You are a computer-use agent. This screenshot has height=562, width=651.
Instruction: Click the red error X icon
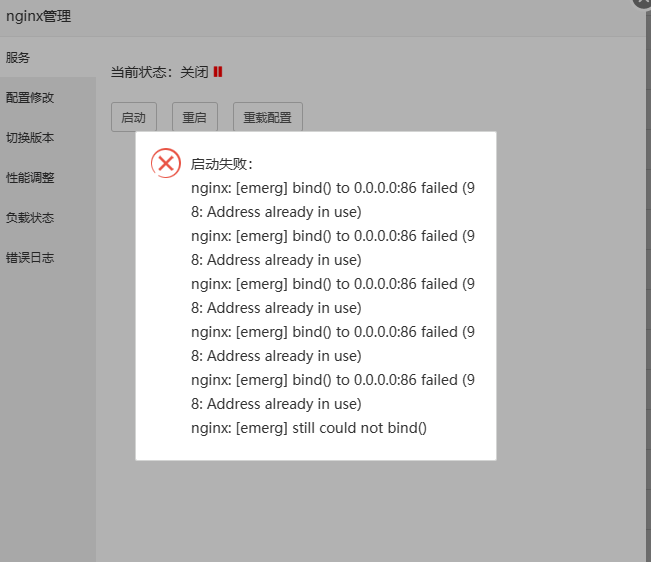point(166,163)
